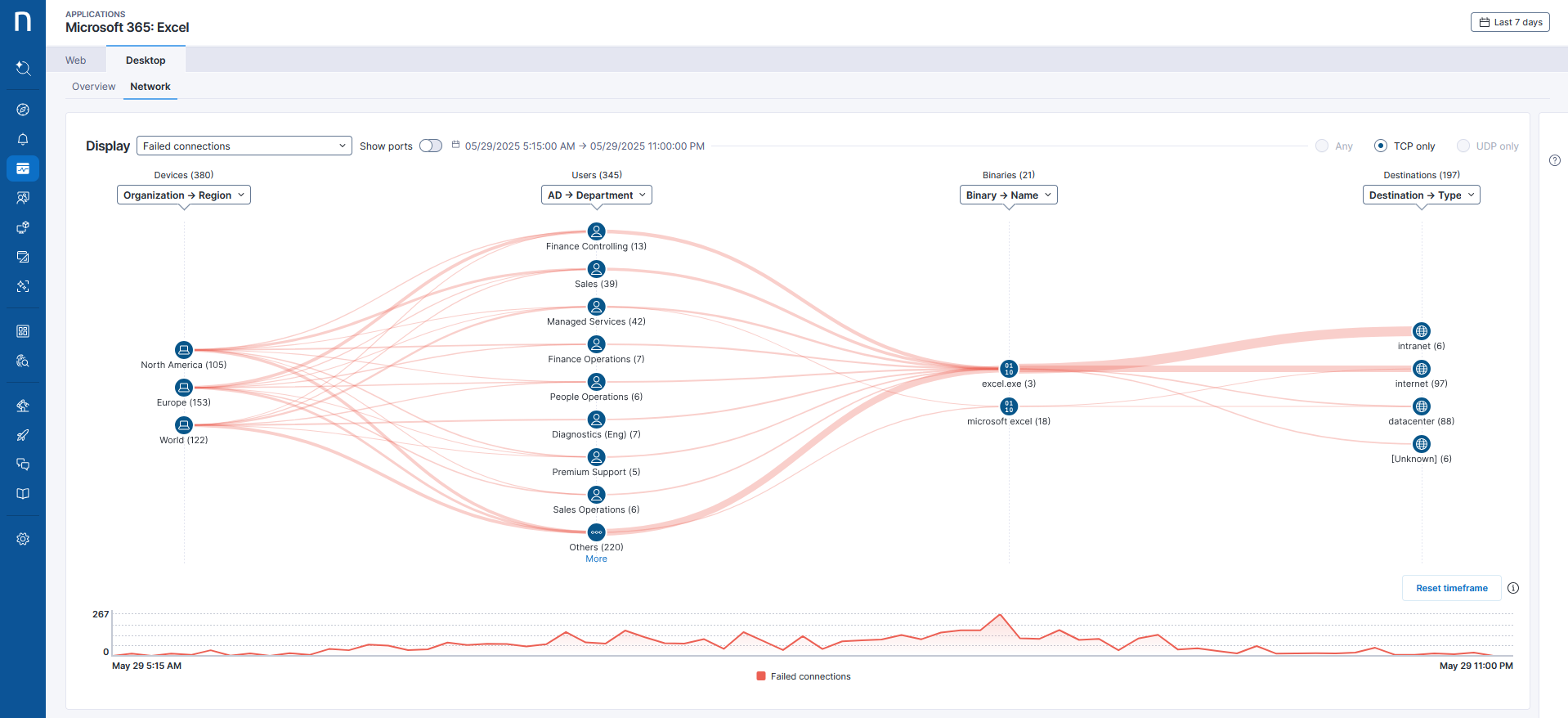Switch to the Web tab
This screenshot has width=1568, height=718.
tap(76, 61)
